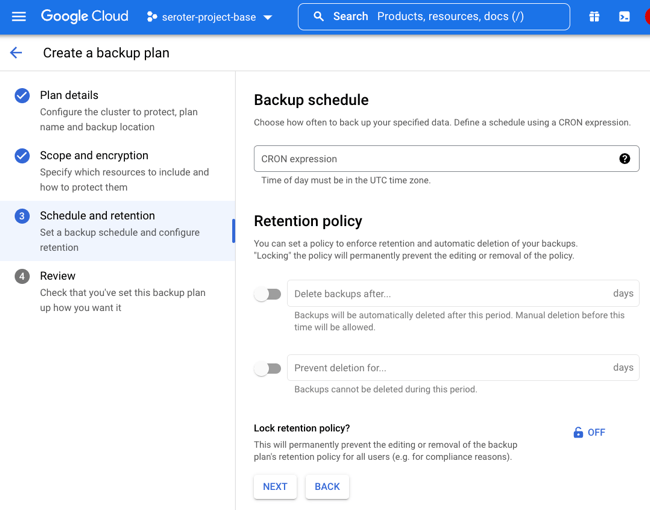Click the CRON expression input field

point(435,159)
